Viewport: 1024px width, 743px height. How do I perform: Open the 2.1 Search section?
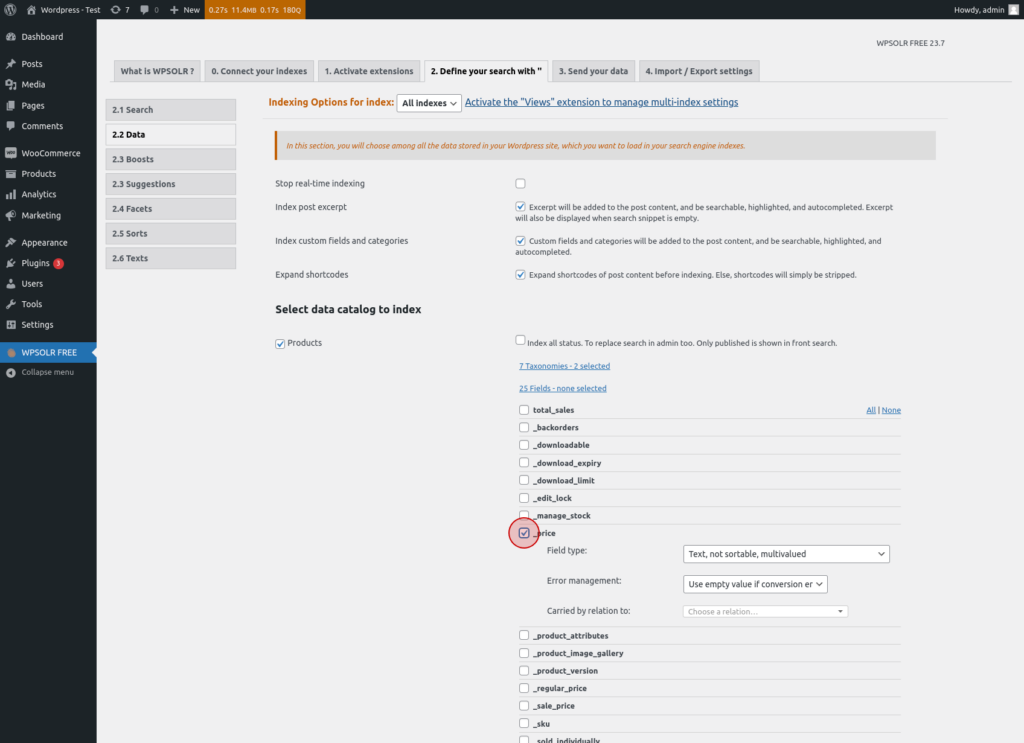pyautogui.click(x=171, y=110)
